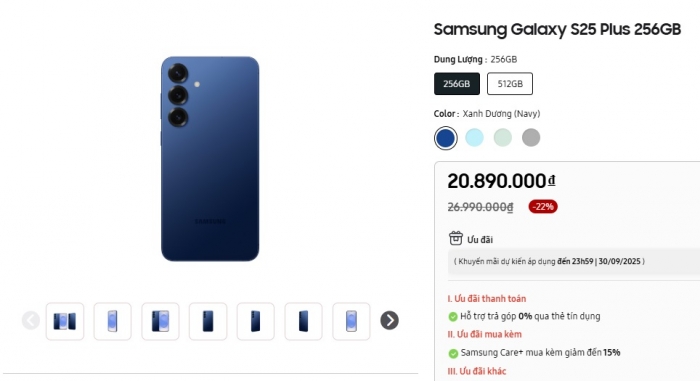Click the previous arrow in thumbnail carousel

(31, 320)
